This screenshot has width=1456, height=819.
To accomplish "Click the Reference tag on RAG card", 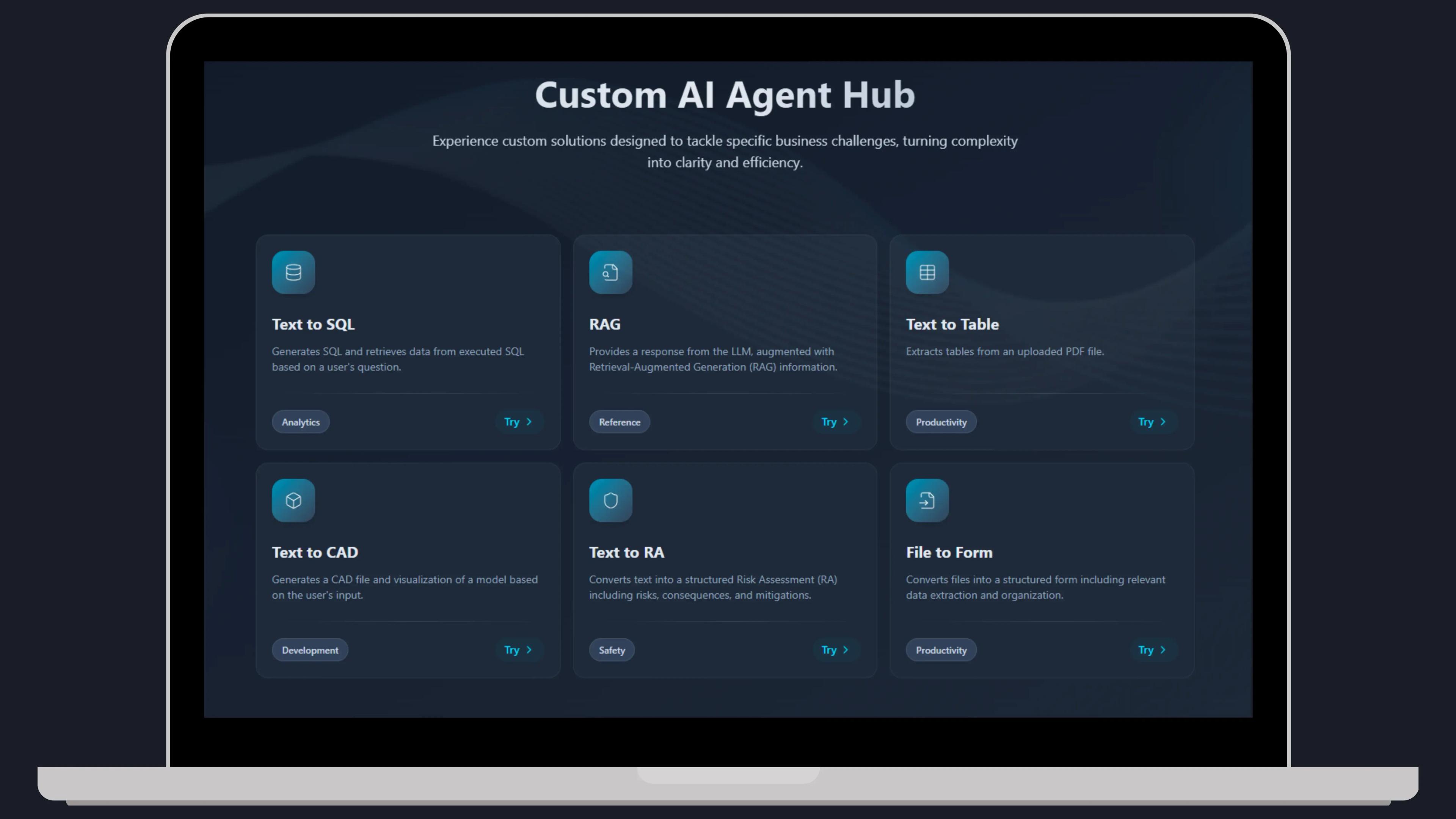I will [x=619, y=422].
